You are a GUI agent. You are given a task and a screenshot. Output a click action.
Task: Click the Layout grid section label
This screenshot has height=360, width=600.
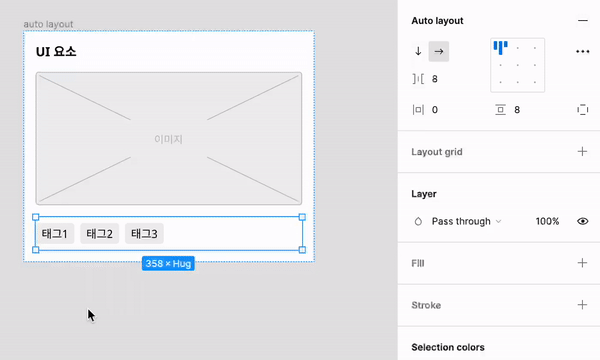(x=437, y=152)
